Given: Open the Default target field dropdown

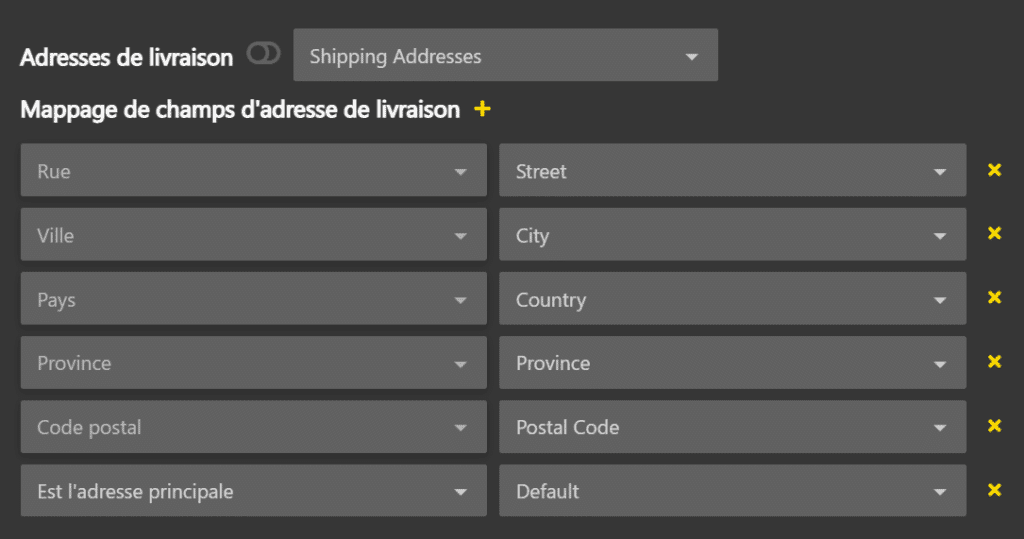Looking at the screenshot, I should click(x=732, y=491).
